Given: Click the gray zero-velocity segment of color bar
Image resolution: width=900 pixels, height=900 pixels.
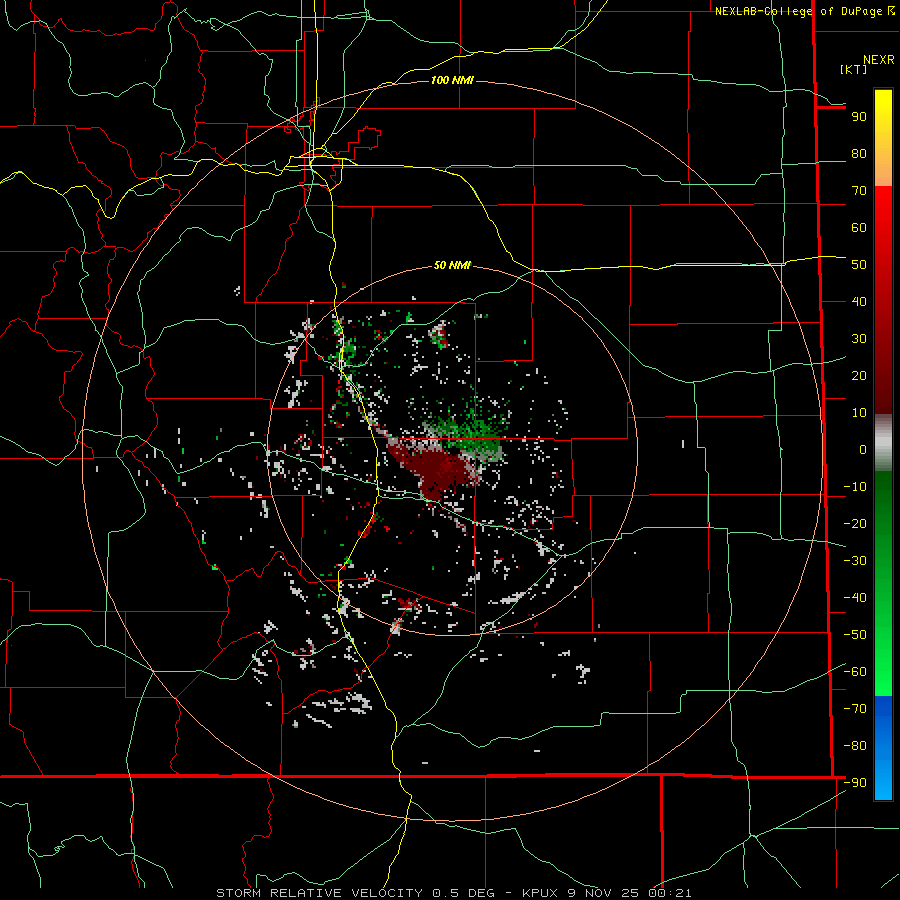Looking at the screenshot, I should click(x=883, y=443).
